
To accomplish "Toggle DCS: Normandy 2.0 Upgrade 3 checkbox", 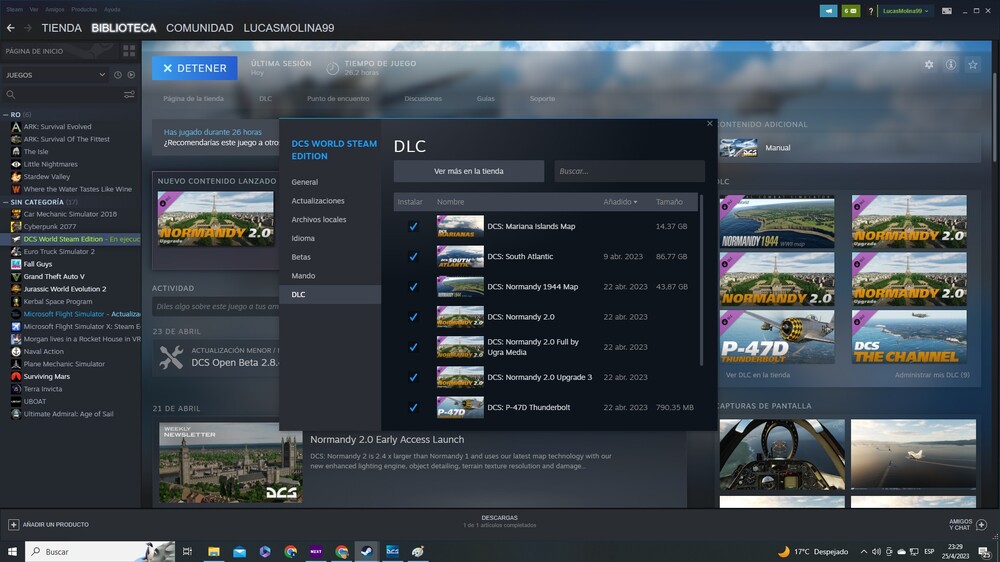I will tap(413, 377).
